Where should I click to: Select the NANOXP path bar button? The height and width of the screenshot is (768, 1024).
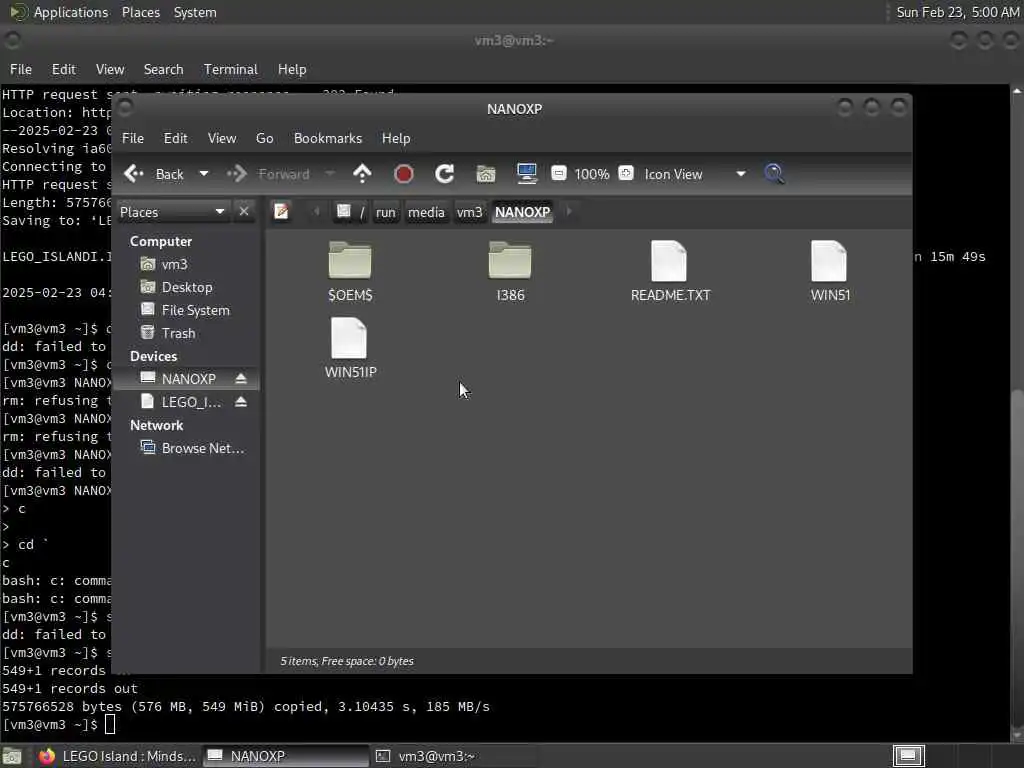[x=522, y=212]
